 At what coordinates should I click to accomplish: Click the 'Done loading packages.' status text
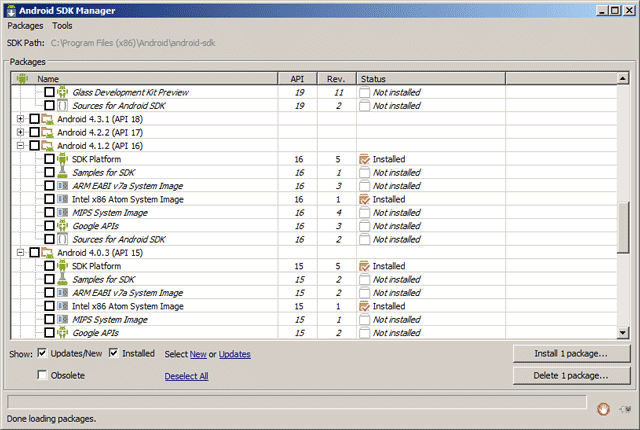coord(51,419)
